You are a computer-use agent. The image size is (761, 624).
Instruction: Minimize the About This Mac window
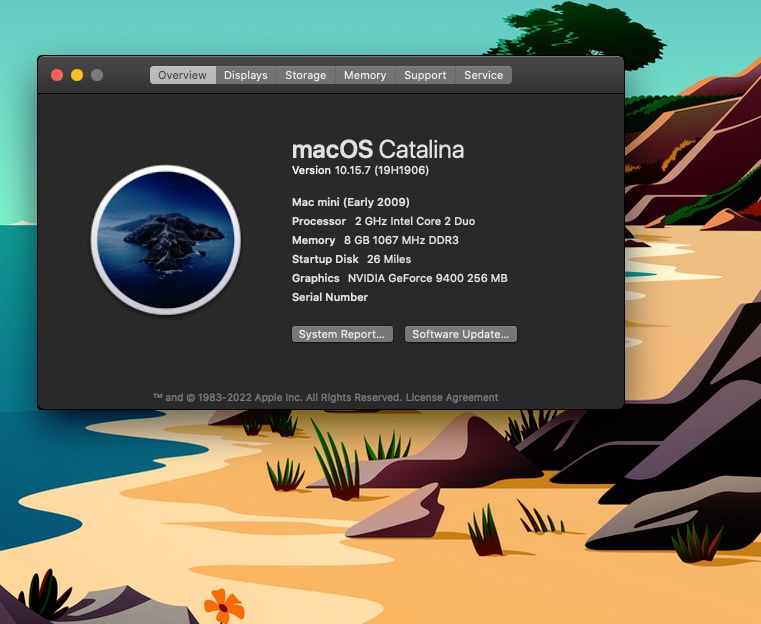pos(77,75)
